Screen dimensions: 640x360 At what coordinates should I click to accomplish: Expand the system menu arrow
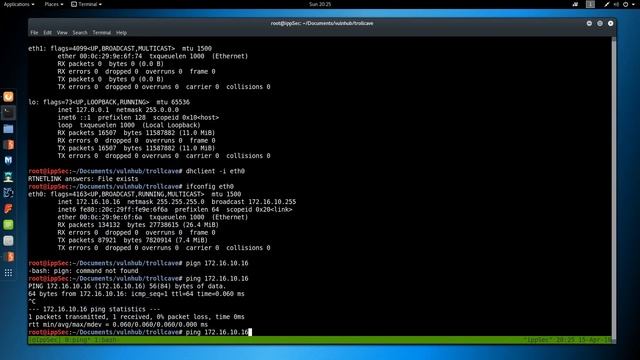click(633, 4)
